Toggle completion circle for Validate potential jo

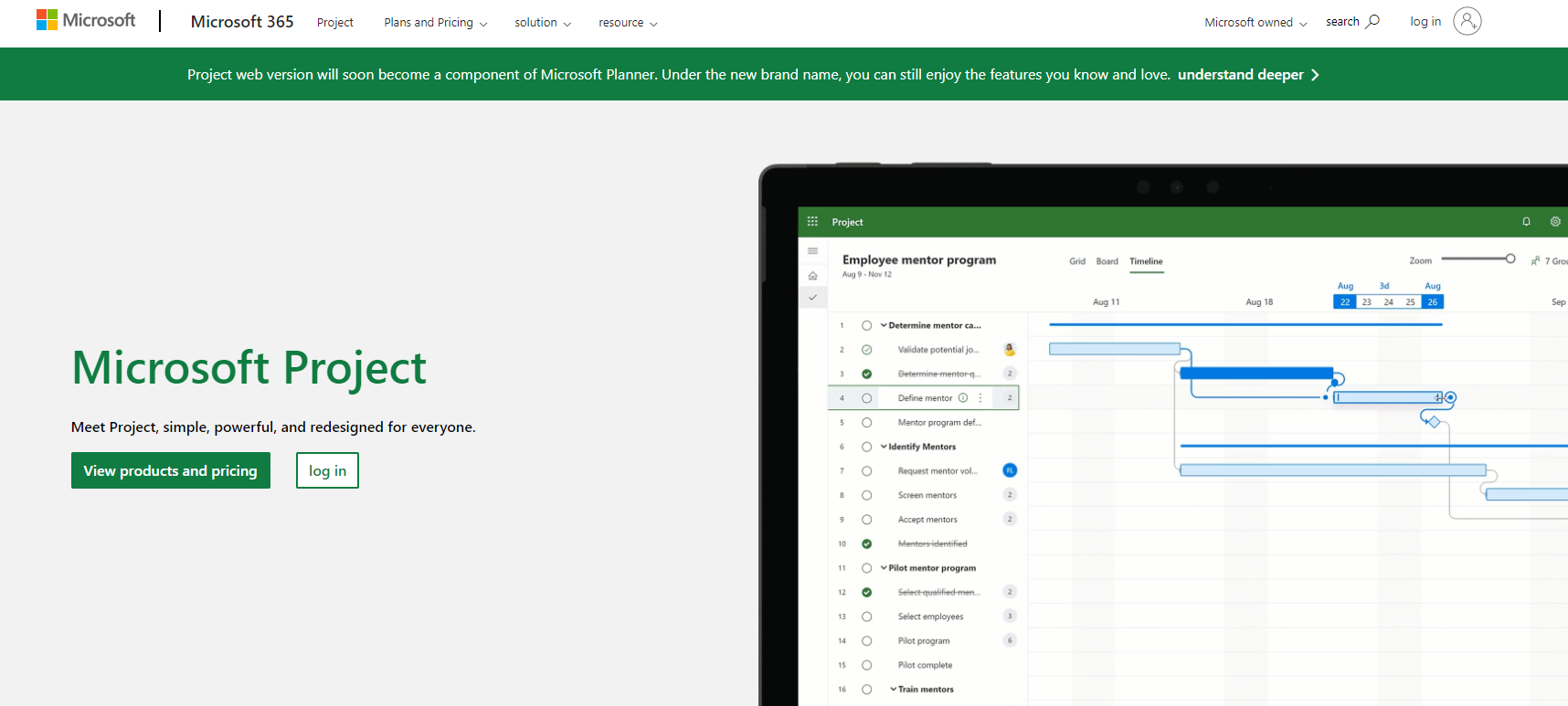(x=866, y=350)
